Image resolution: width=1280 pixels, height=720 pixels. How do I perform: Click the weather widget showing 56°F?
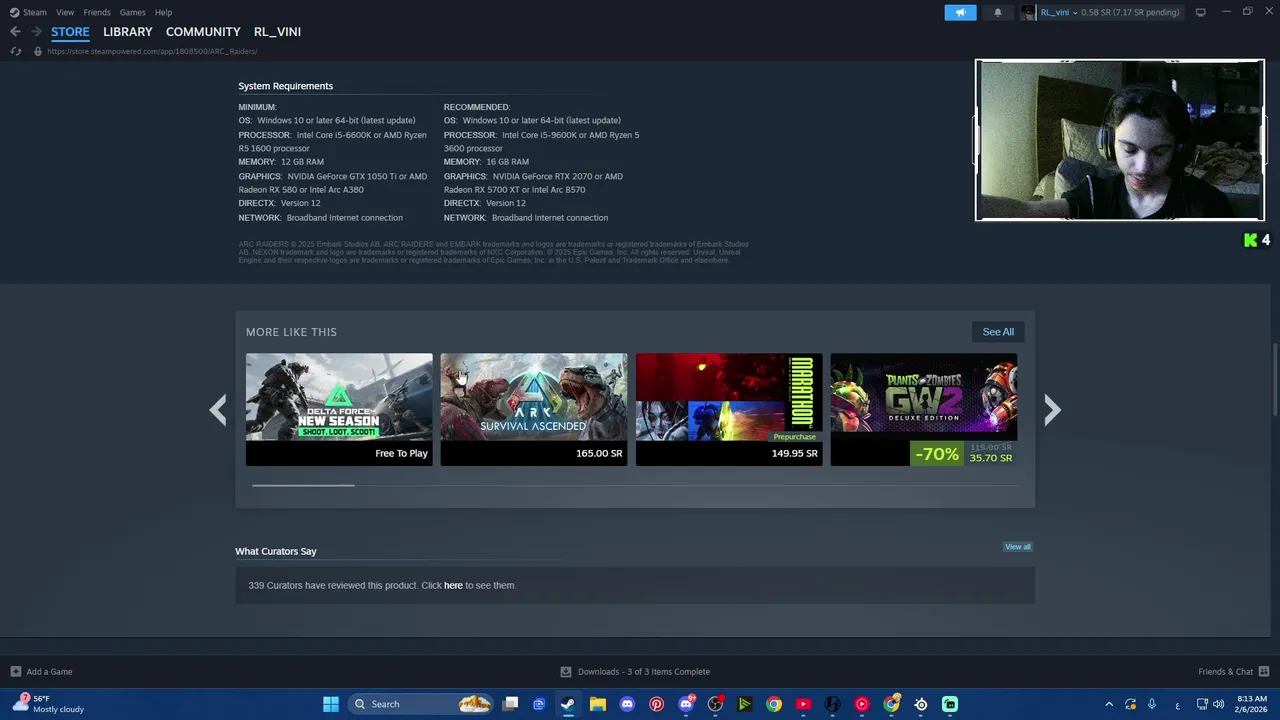coord(48,704)
